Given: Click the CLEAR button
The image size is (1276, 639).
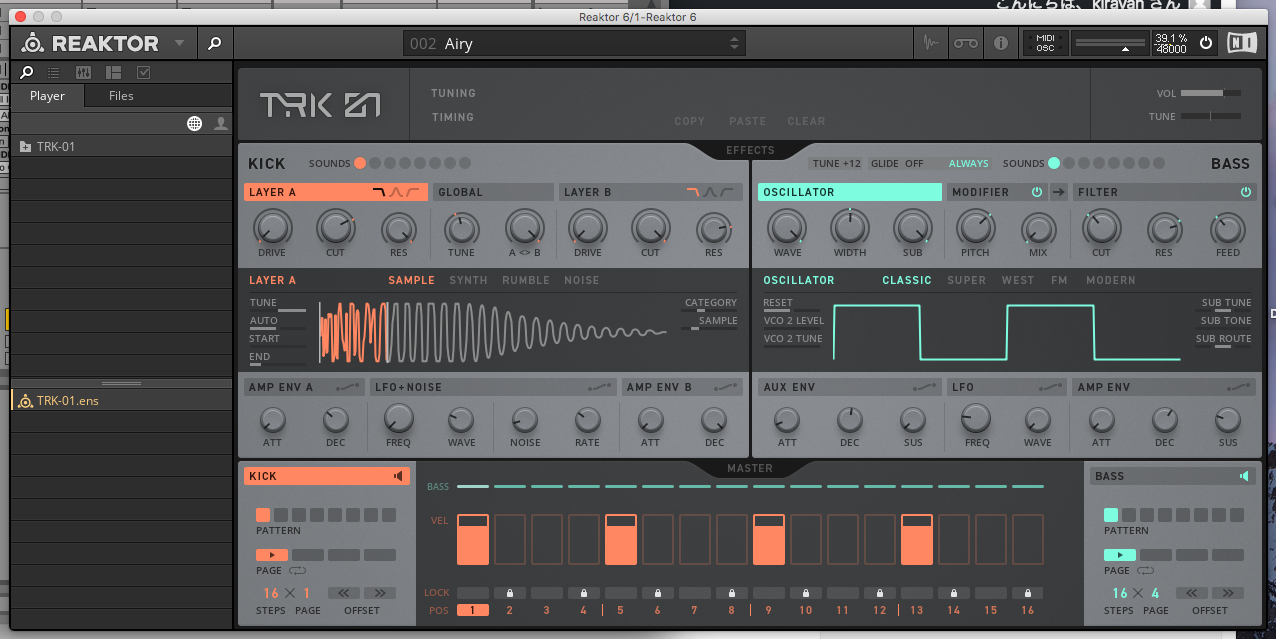Looking at the screenshot, I should [x=806, y=121].
